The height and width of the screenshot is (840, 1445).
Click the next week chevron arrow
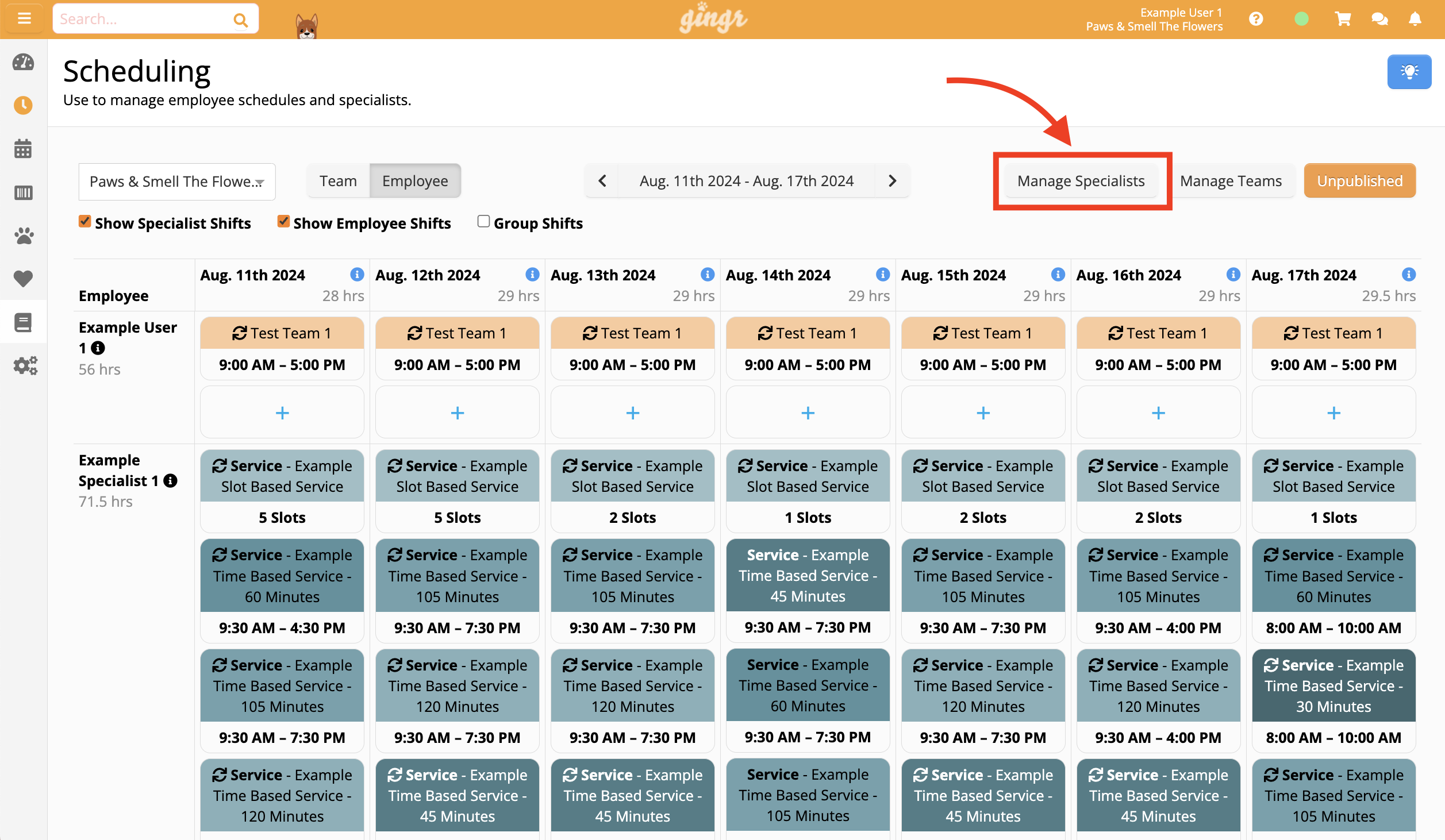pyautogui.click(x=892, y=180)
